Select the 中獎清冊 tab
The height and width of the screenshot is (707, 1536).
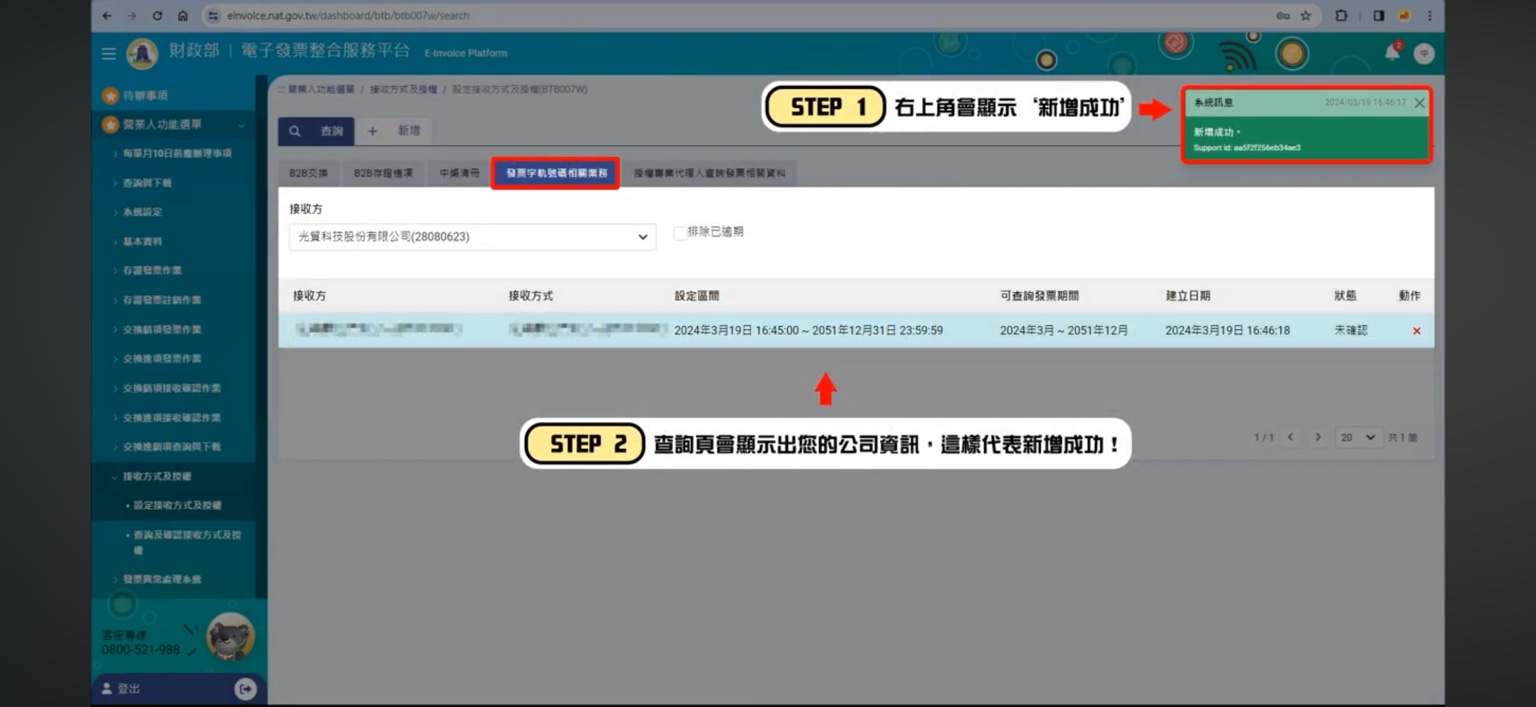[x=459, y=173]
